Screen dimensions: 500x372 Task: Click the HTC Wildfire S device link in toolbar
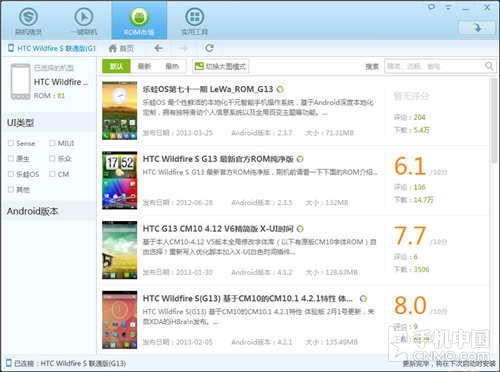pyautogui.click(x=52, y=48)
